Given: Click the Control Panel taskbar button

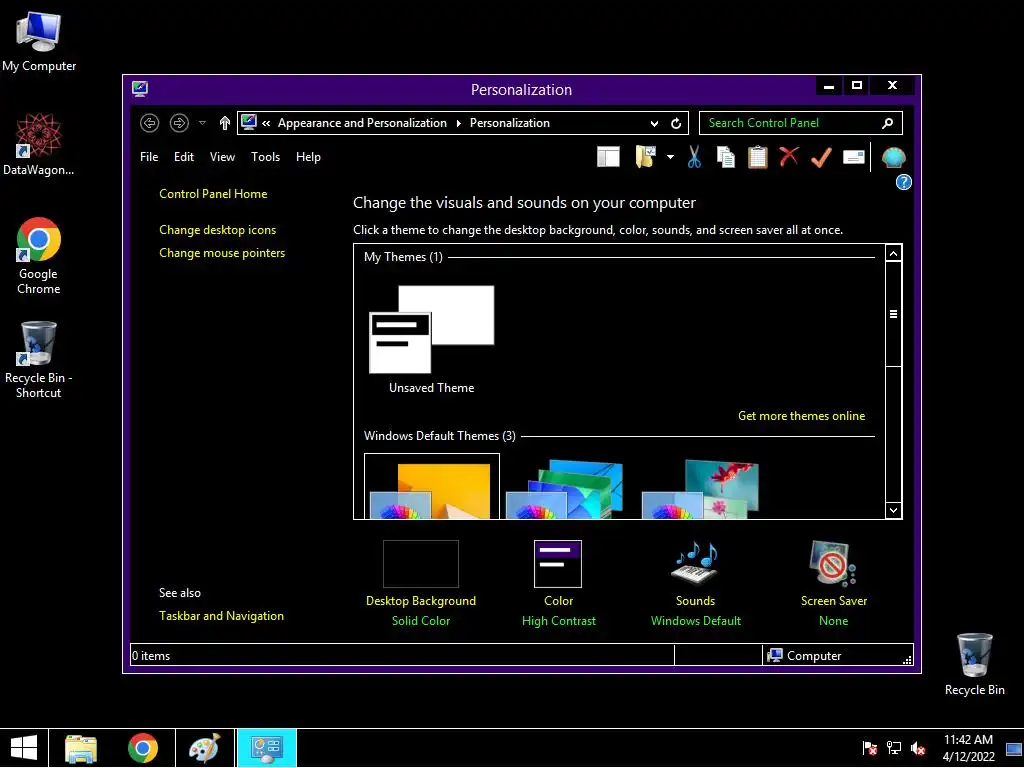Looking at the screenshot, I should pyautogui.click(x=266, y=748).
